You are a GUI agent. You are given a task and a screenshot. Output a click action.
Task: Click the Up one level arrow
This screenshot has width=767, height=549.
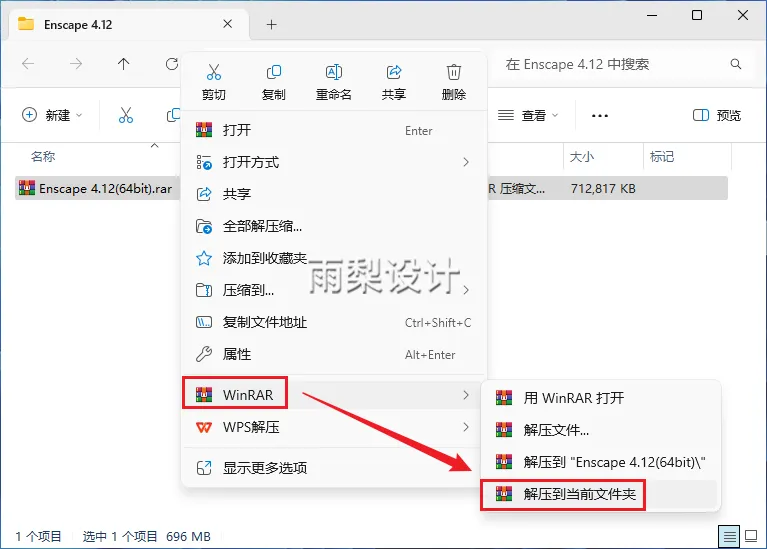(x=123, y=64)
